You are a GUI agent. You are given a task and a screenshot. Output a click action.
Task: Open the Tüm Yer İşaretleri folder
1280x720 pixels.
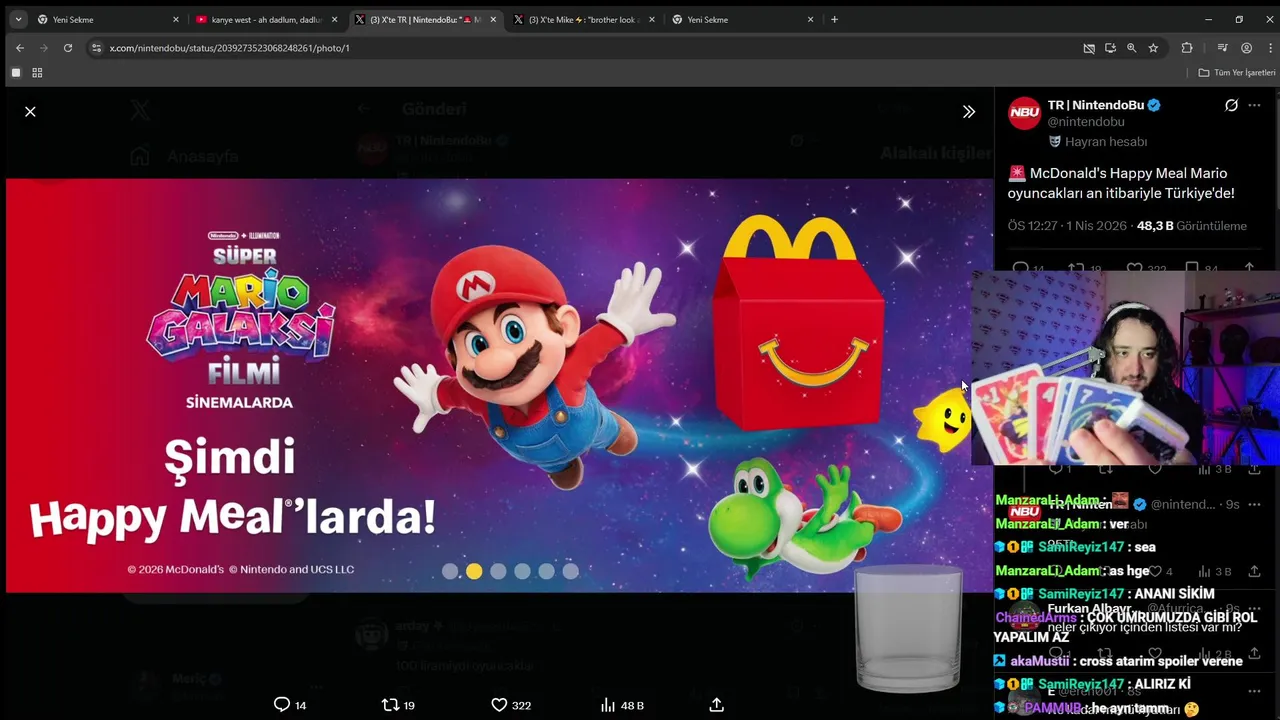tap(1237, 73)
